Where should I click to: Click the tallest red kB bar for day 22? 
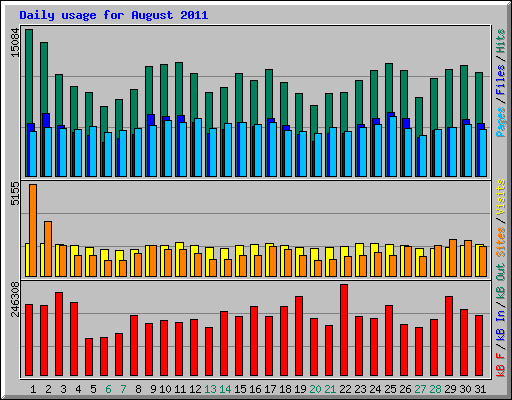[x=344, y=330]
